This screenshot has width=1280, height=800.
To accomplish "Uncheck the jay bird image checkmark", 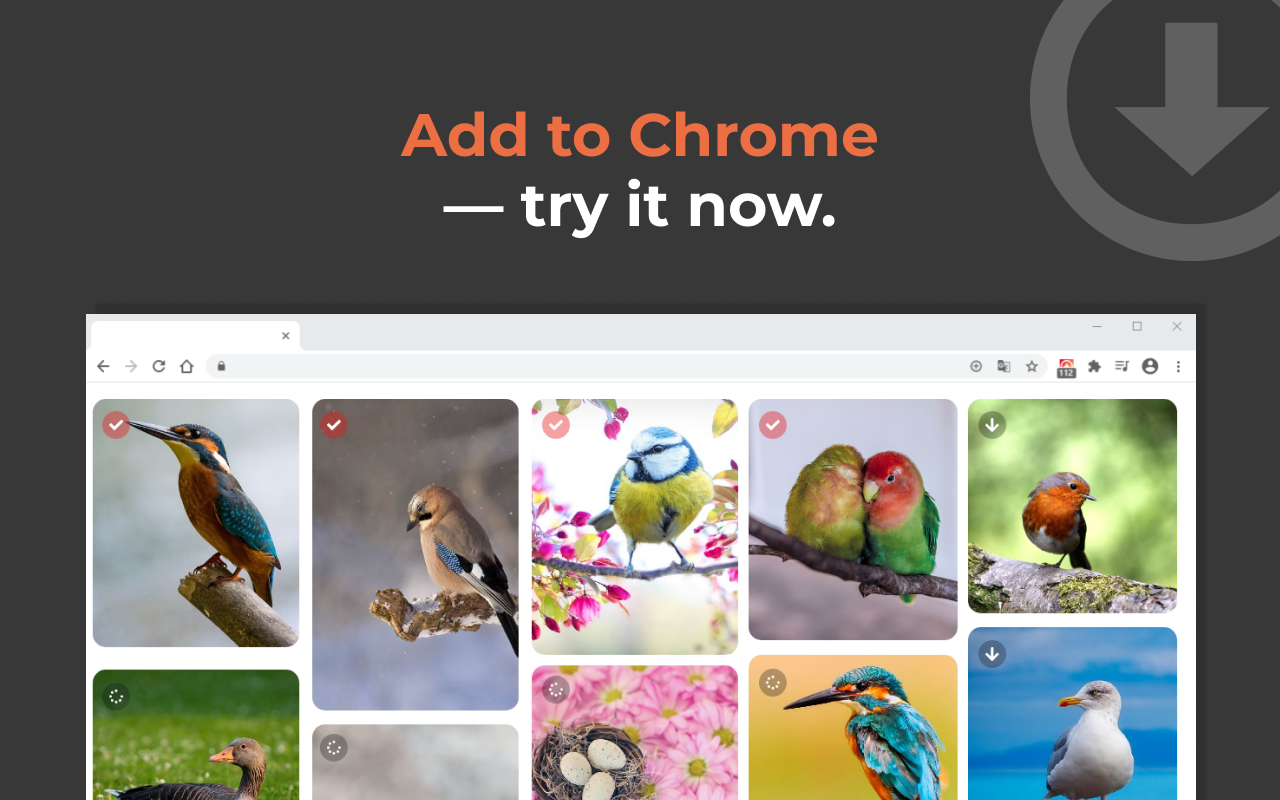I will click(x=334, y=425).
